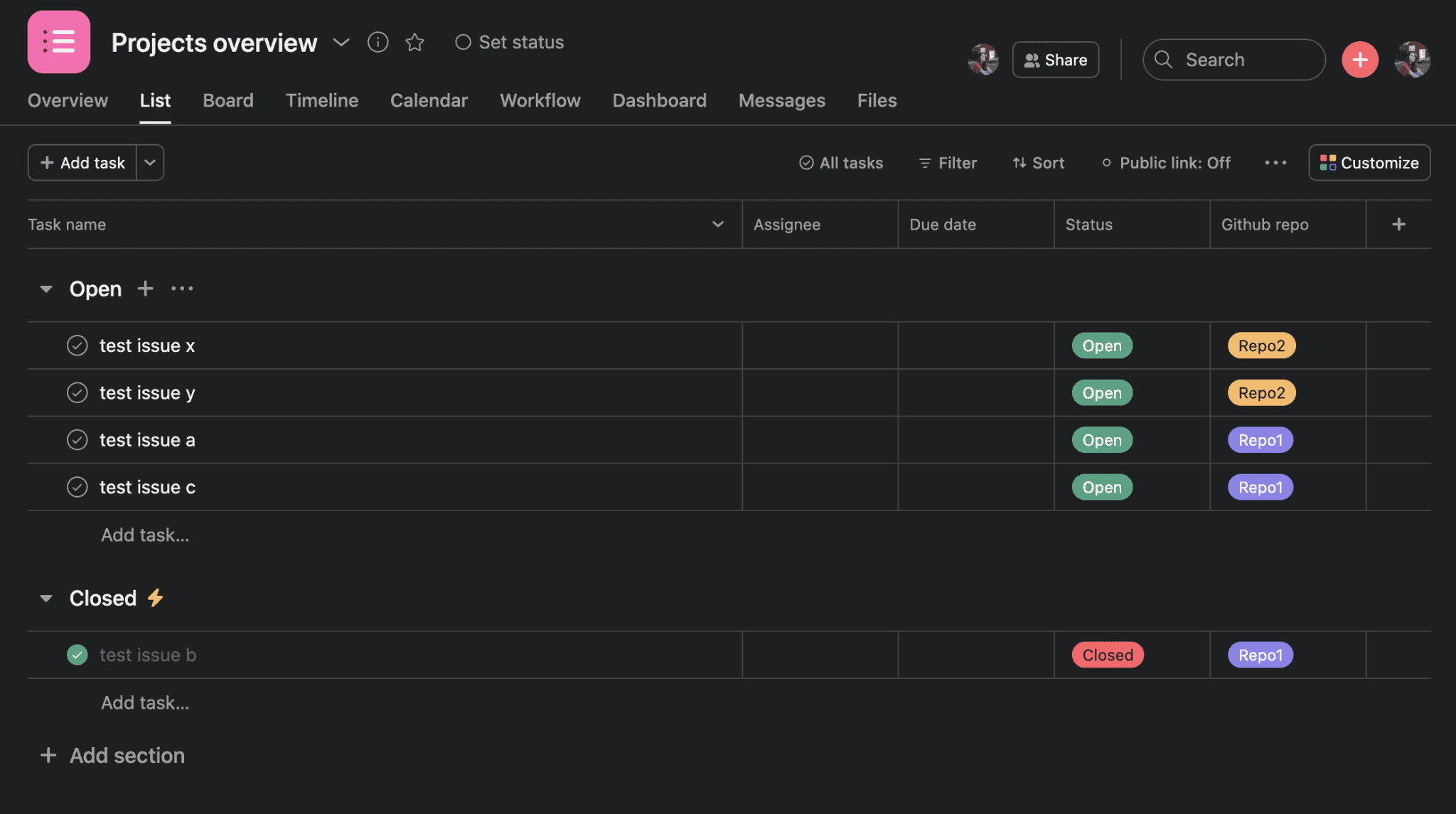Open Sort options
This screenshot has height=814, width=1456.
[1039, 163]
